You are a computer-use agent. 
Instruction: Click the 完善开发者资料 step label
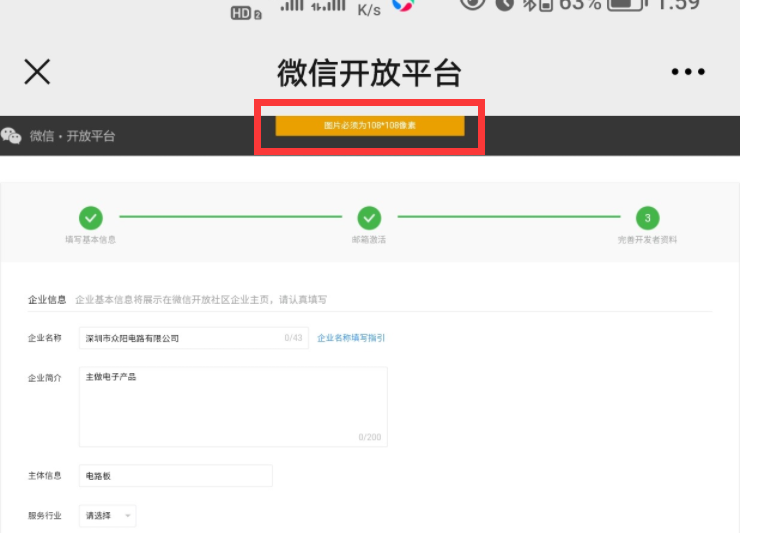click(648, 240)
